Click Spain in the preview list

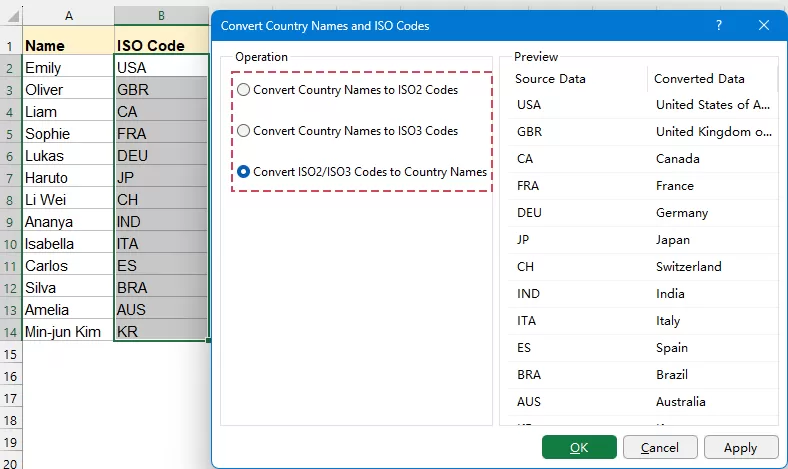pyautogui.click(x=671, y=348)
